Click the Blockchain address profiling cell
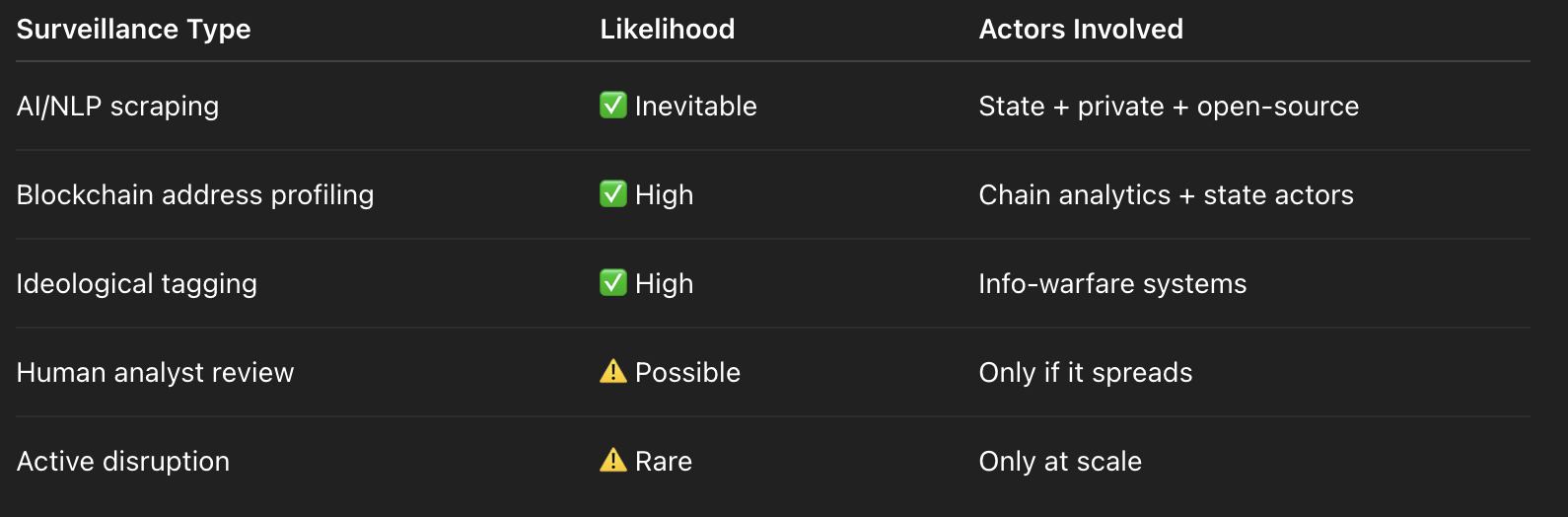Screen dimensions: 1568x517 tap(195, 195)
